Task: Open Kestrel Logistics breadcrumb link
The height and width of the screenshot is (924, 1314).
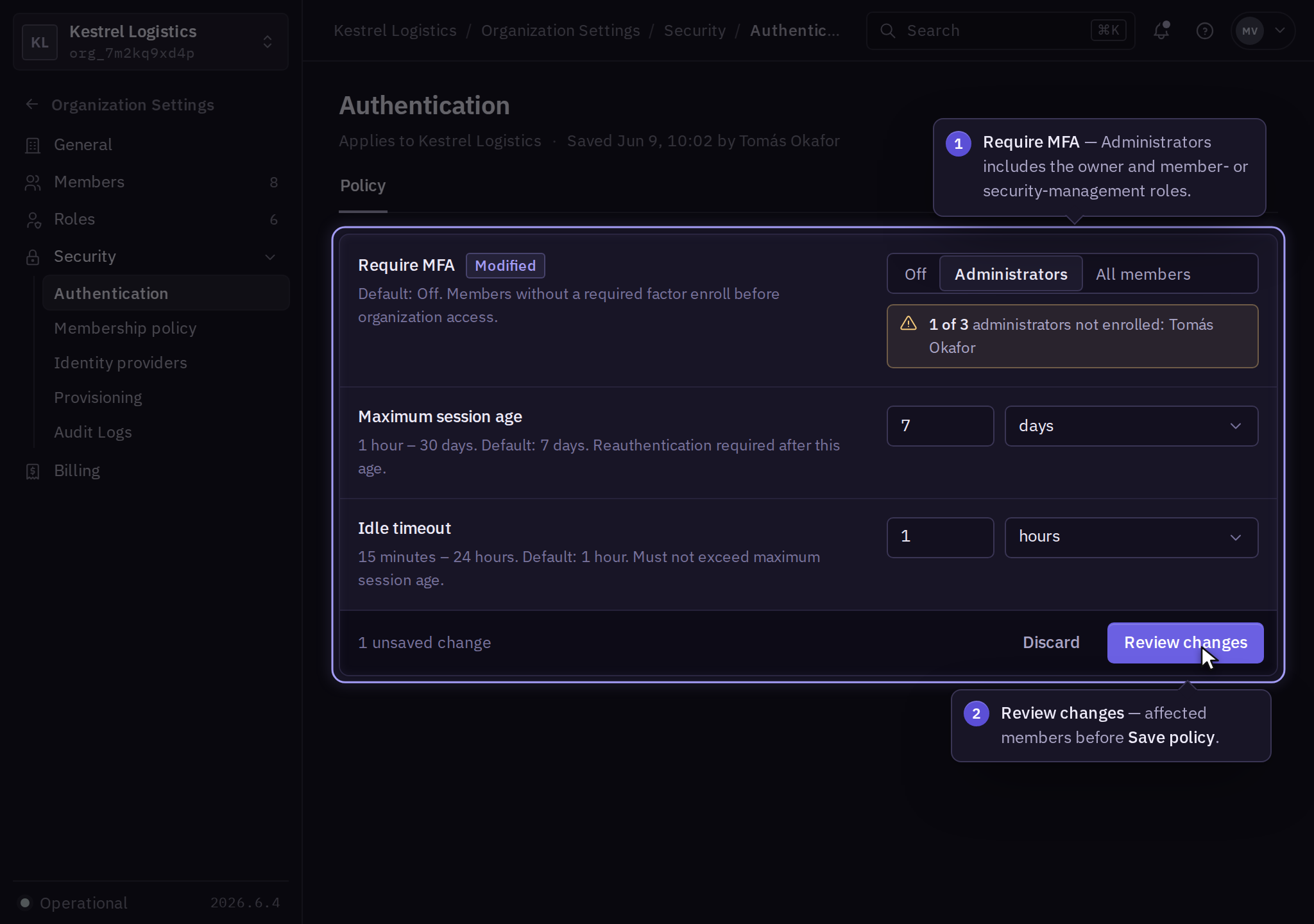Action: pos(395,30)
